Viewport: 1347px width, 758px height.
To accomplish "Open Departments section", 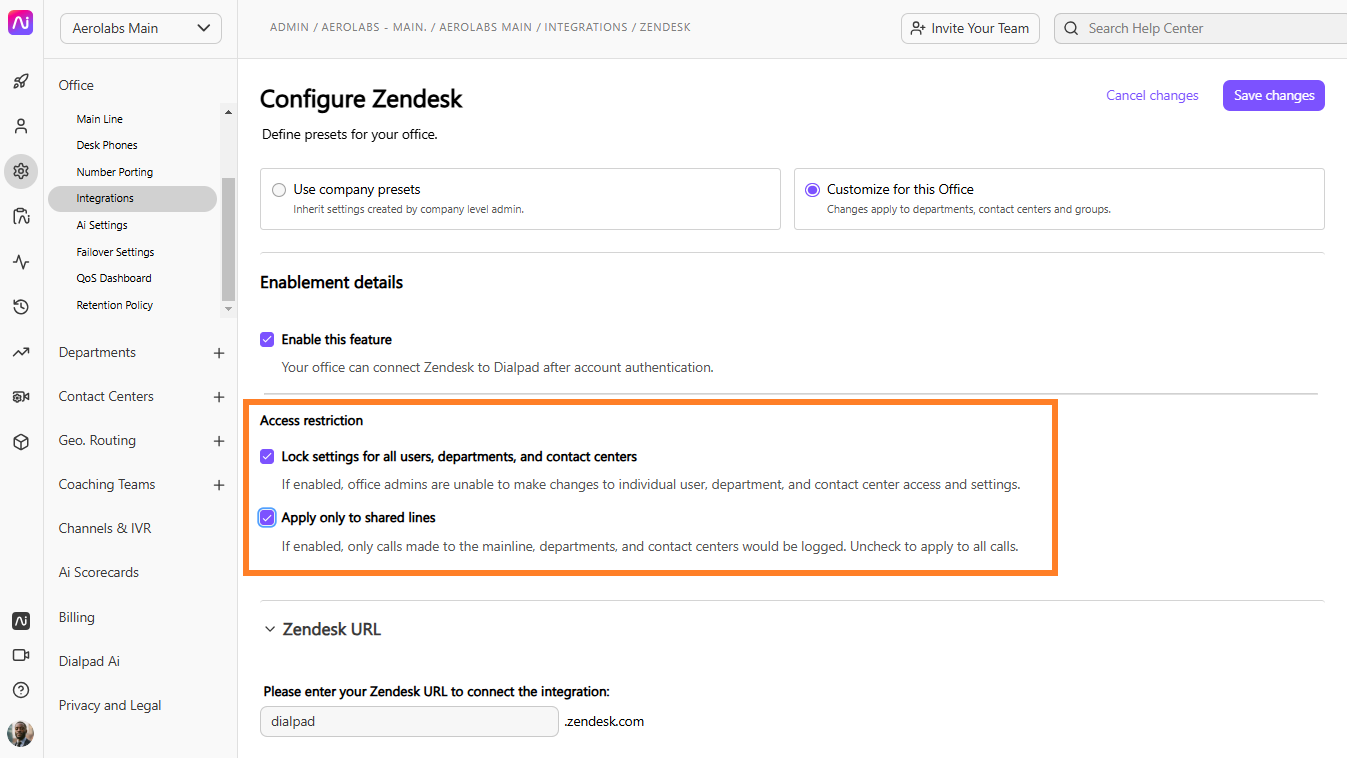I will [97, 352].
